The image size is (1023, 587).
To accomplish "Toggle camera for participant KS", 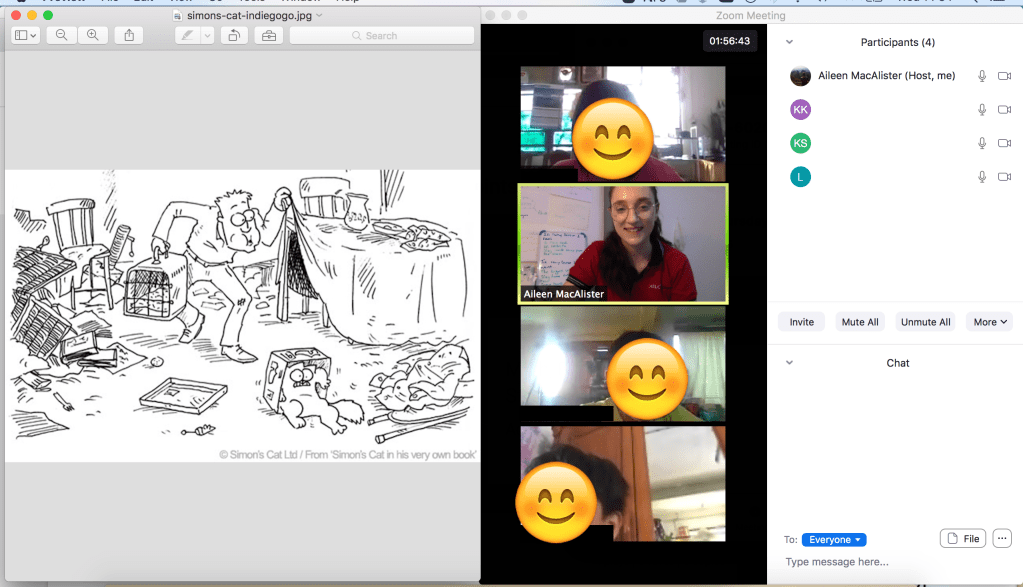I will coord(1004,143).
